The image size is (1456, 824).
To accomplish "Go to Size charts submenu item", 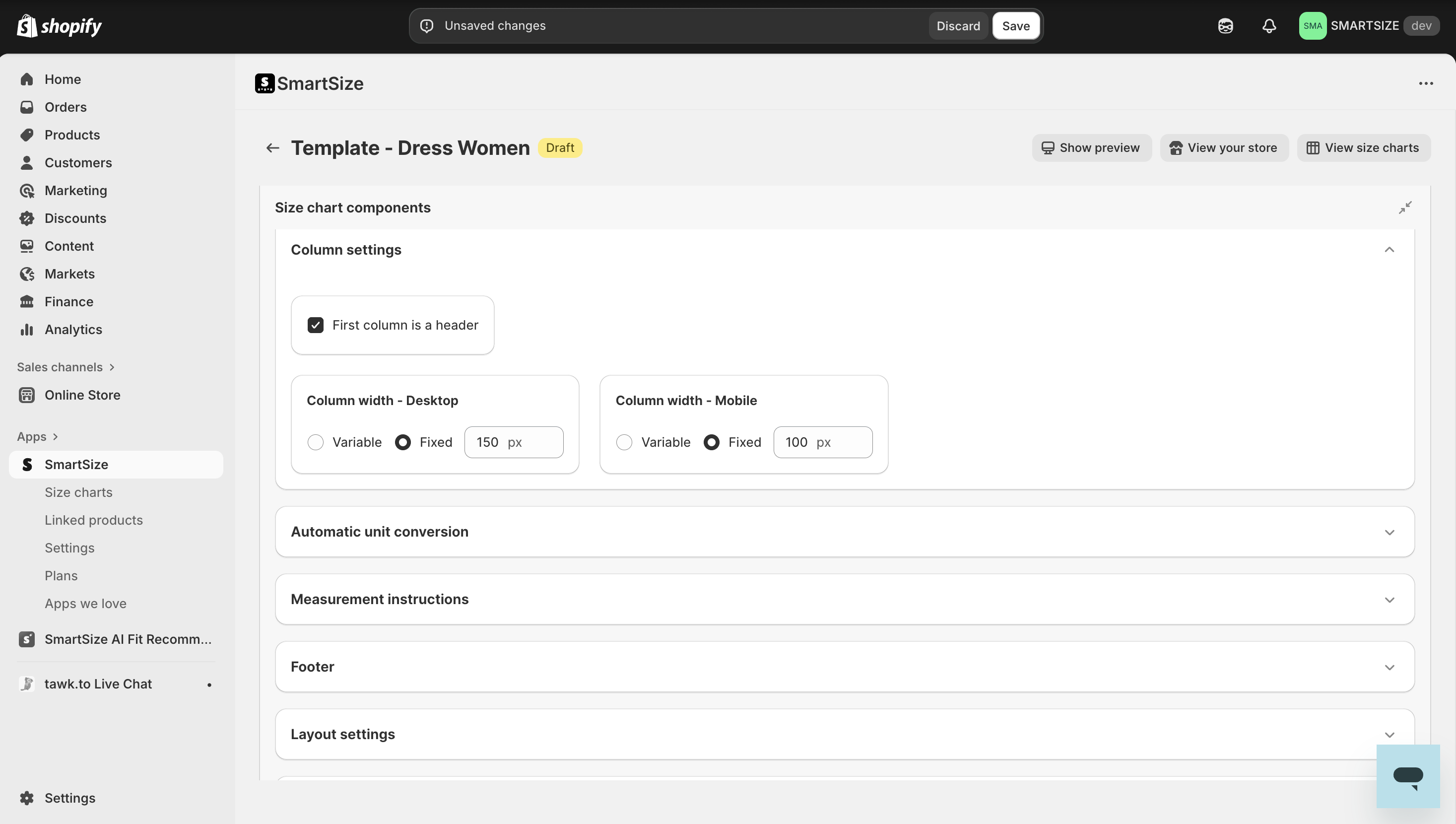I will click(x=78, y=492).
